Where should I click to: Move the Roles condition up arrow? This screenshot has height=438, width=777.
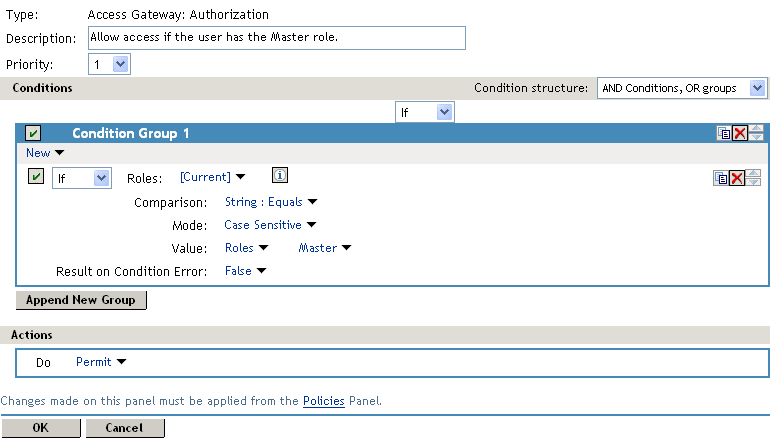pyautogui.click(x=753, y=173)
